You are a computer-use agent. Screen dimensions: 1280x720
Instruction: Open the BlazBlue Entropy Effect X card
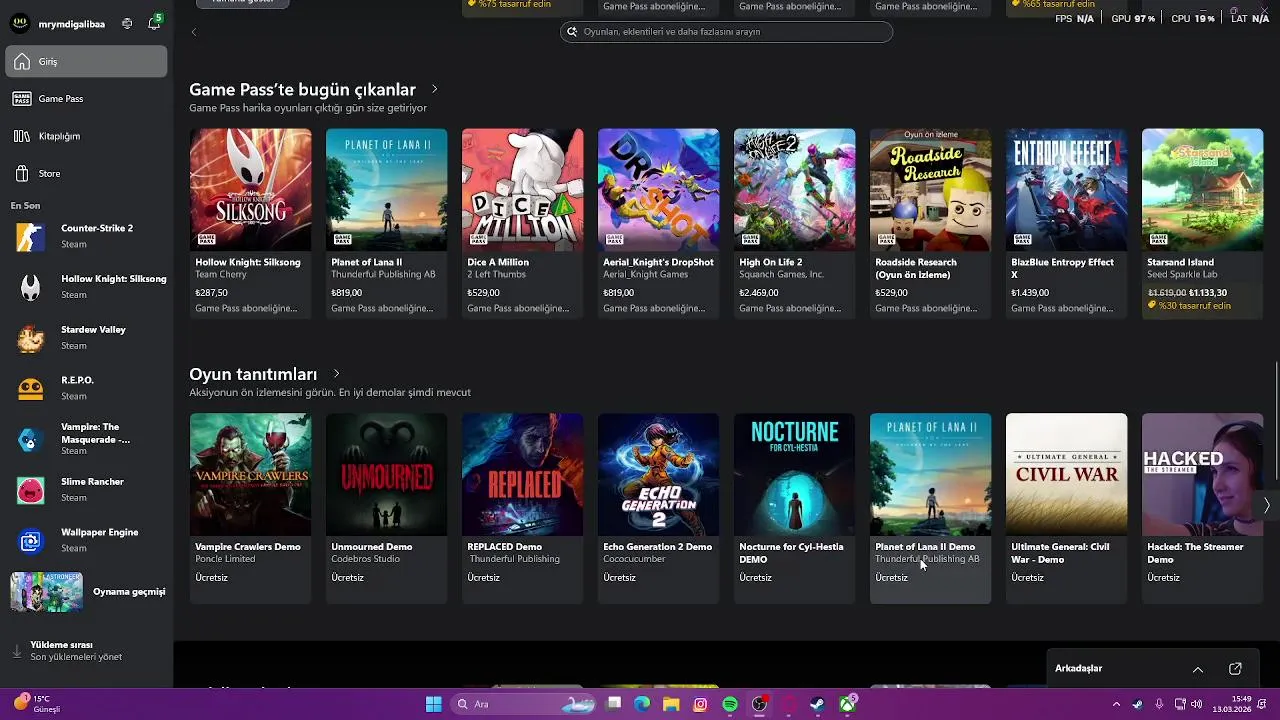pos(1066,224)
